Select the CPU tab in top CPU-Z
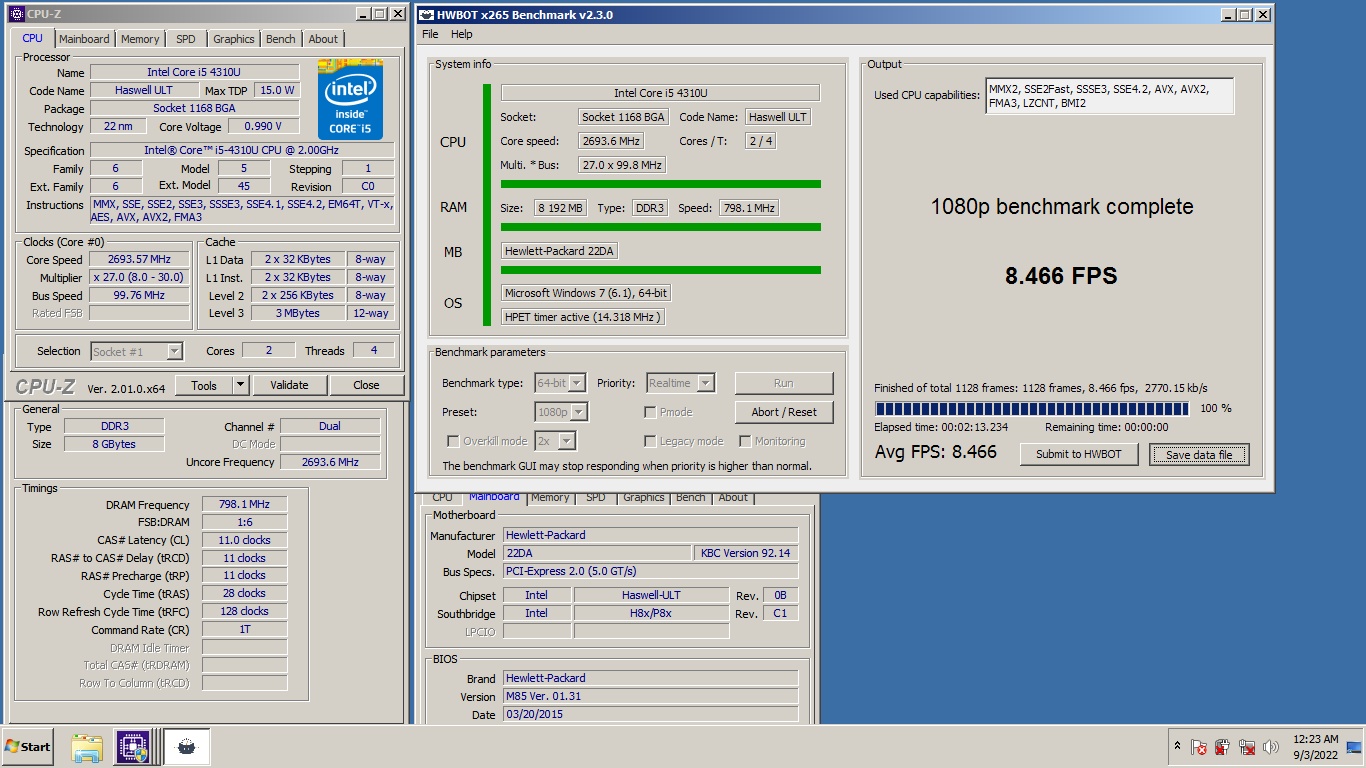 (33, 38)
